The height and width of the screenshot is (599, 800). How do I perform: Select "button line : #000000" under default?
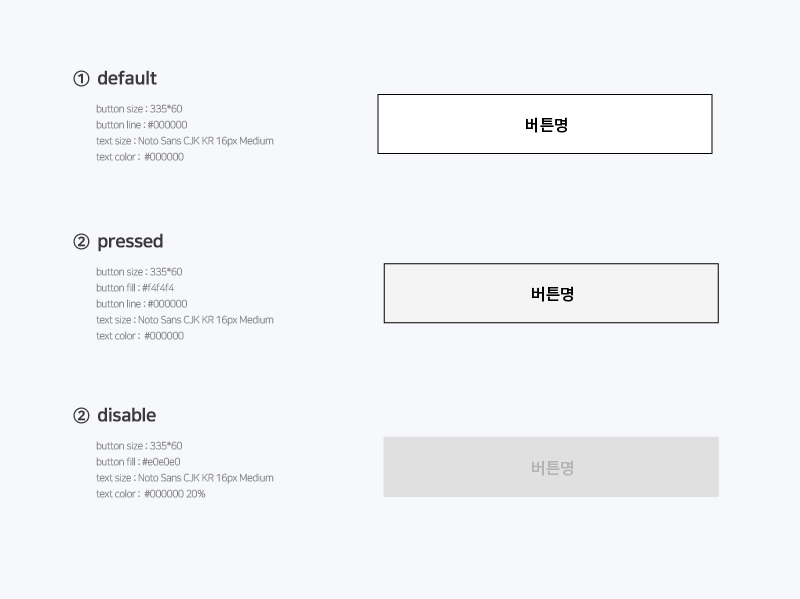tap(142, 125)
